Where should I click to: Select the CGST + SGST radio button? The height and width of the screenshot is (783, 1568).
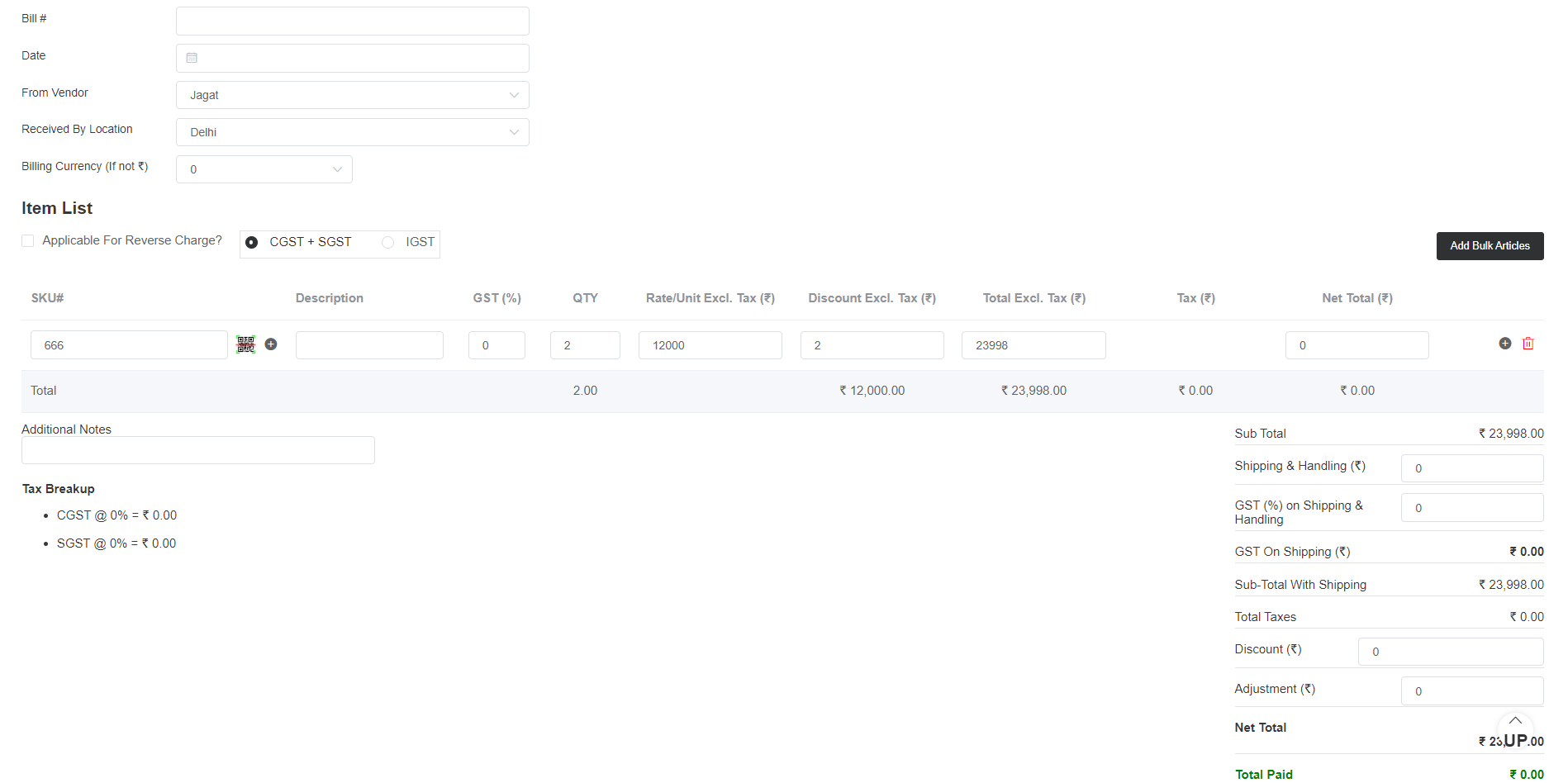pyautogui.click(x=251, y=242)
